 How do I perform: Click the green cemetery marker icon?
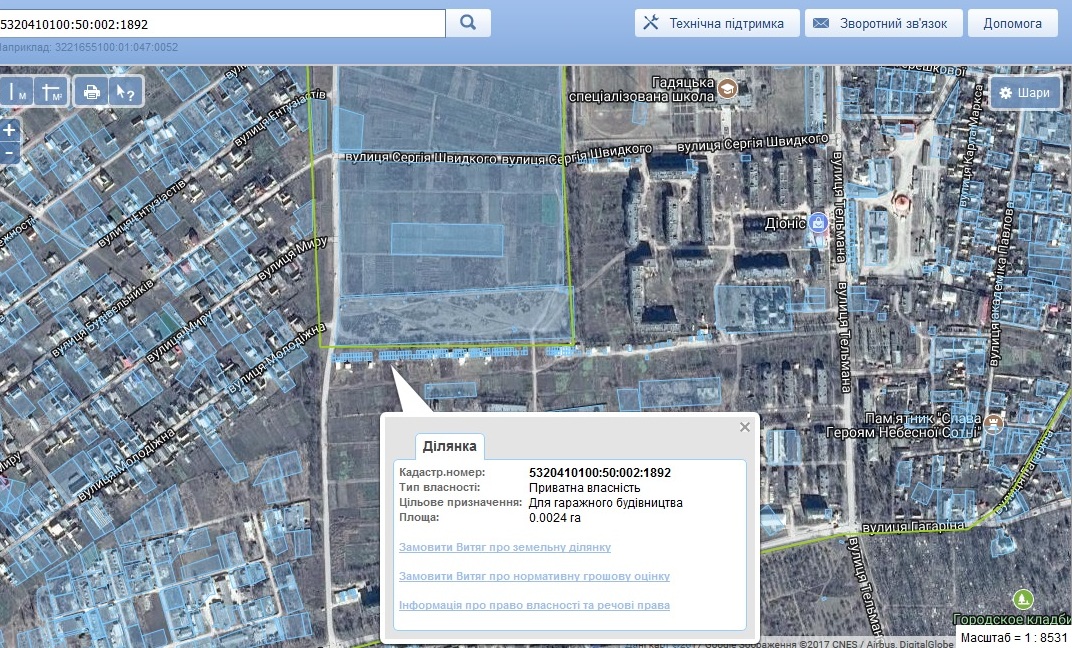[1023, 599]
